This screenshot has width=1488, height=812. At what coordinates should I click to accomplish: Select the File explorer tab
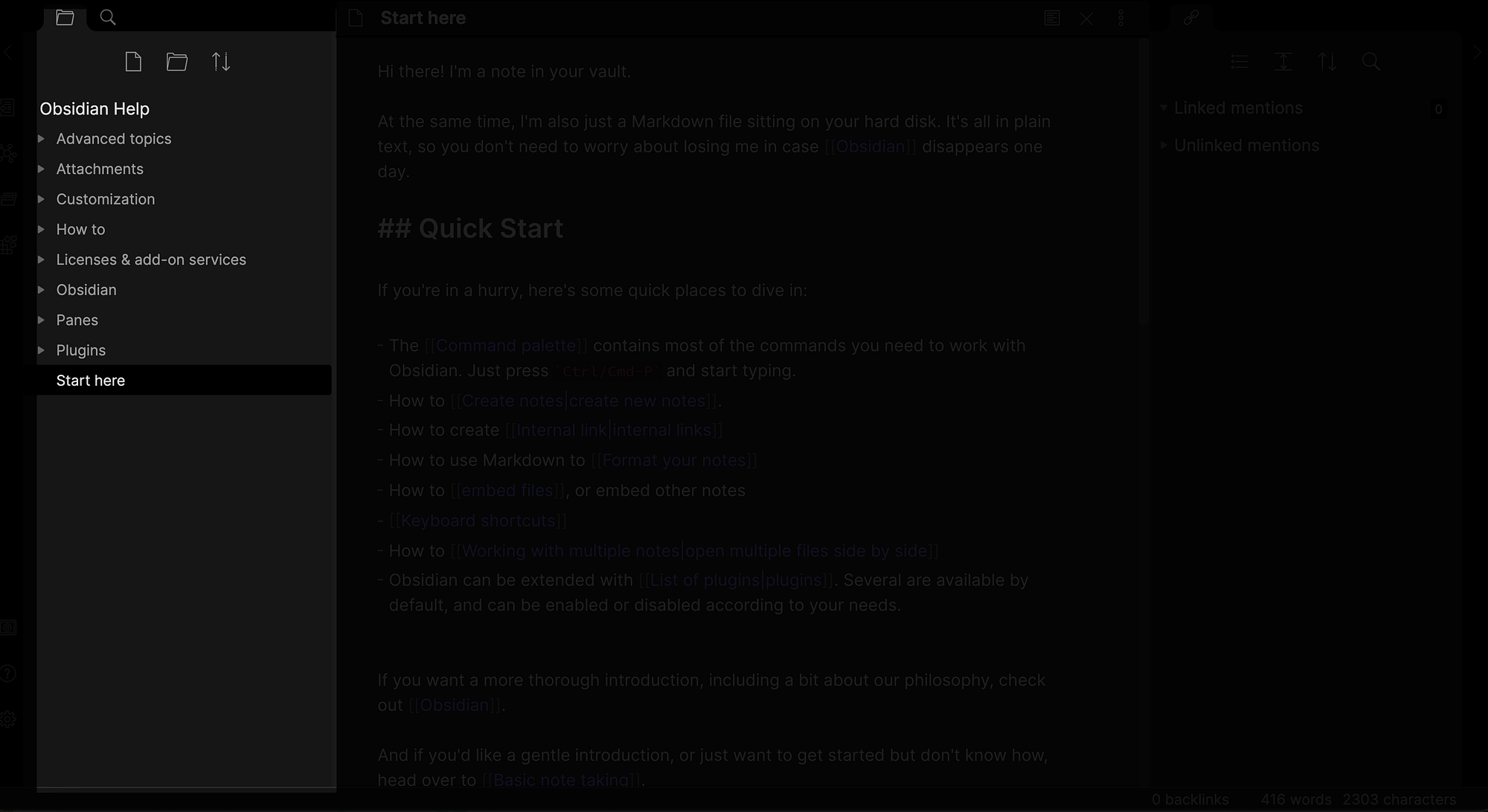[x=65, y=17]
